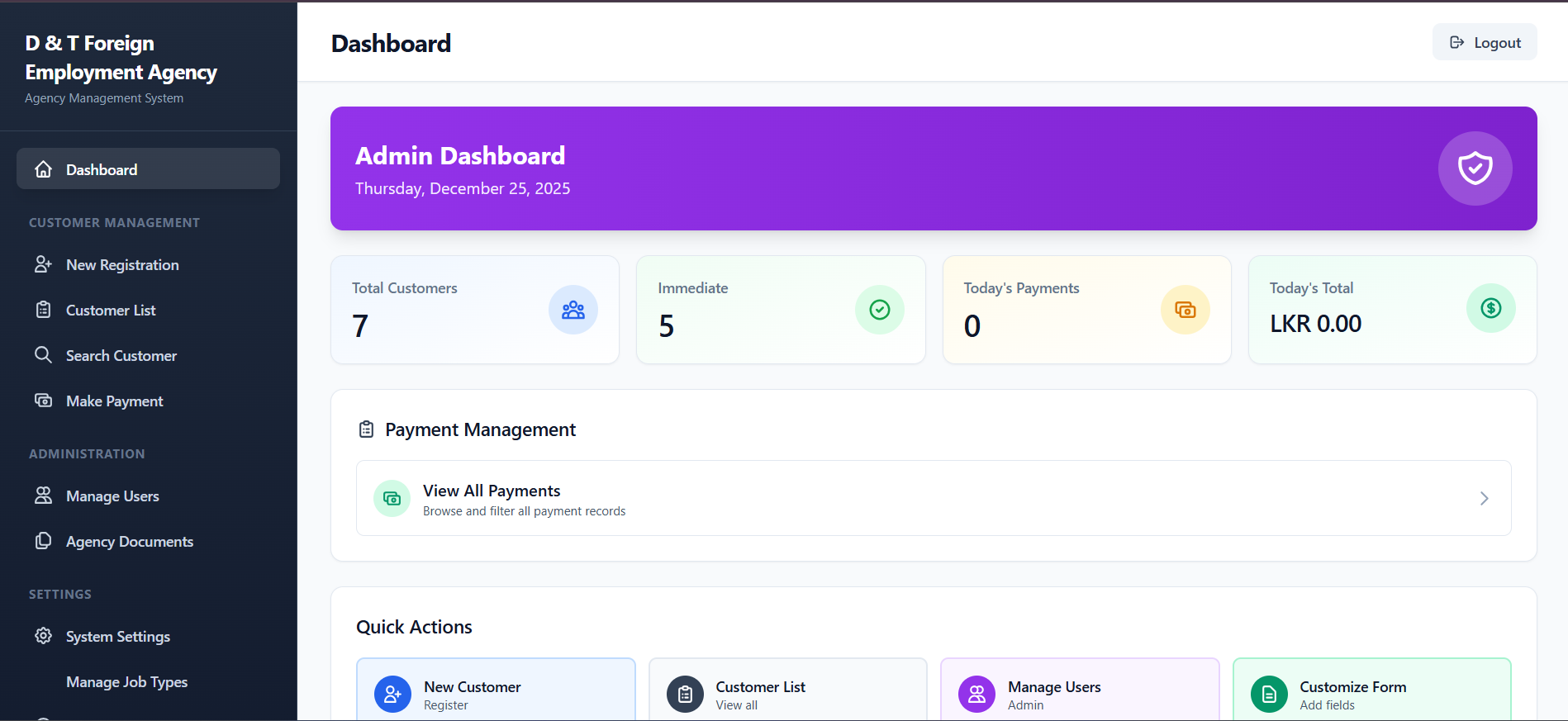This screenshot has height=721, width=1568.
Task: Open New Registration from the sidebar
Action: pos(122,265)
